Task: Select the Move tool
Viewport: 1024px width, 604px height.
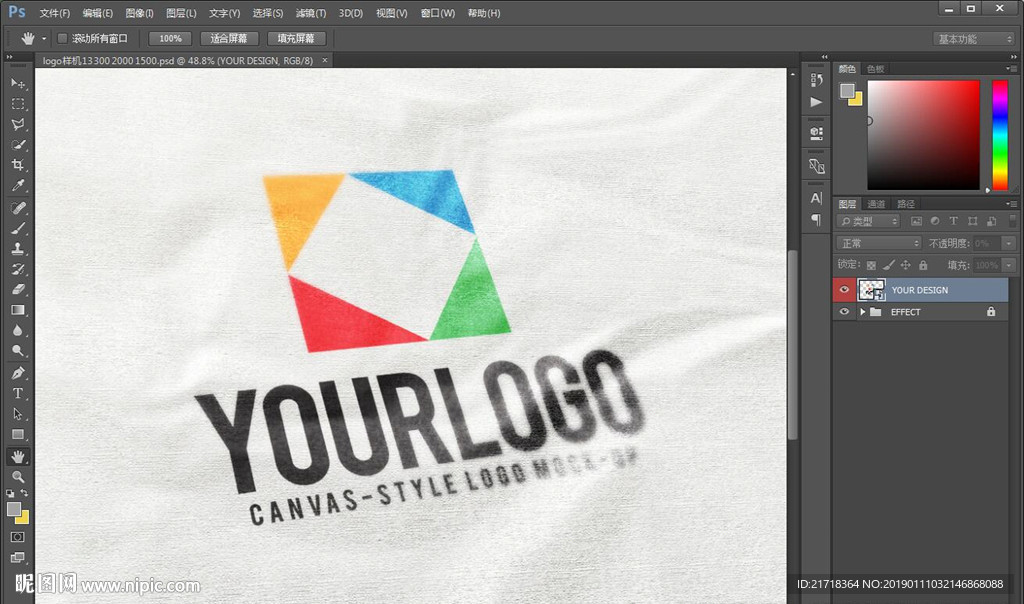Action: point(18,85)
